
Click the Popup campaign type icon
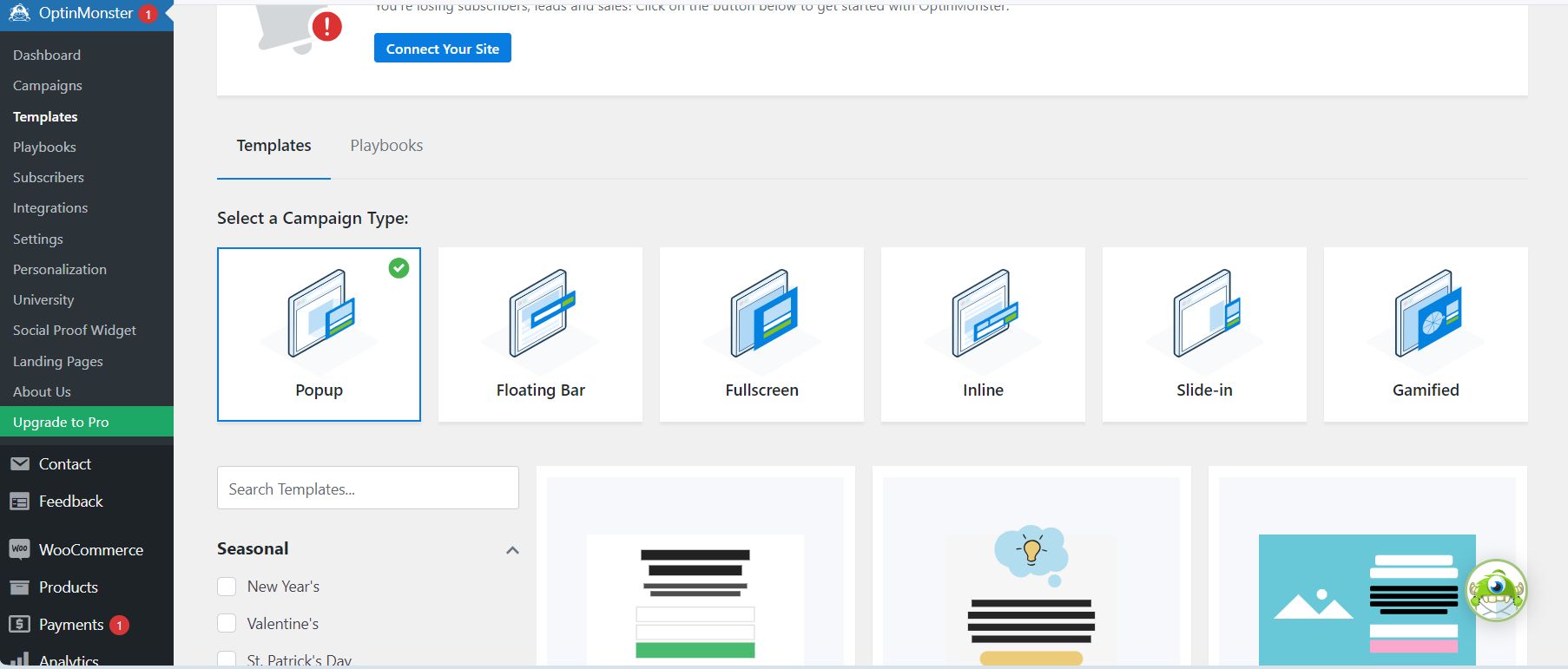pyautogui.click(x=320, y=313)
